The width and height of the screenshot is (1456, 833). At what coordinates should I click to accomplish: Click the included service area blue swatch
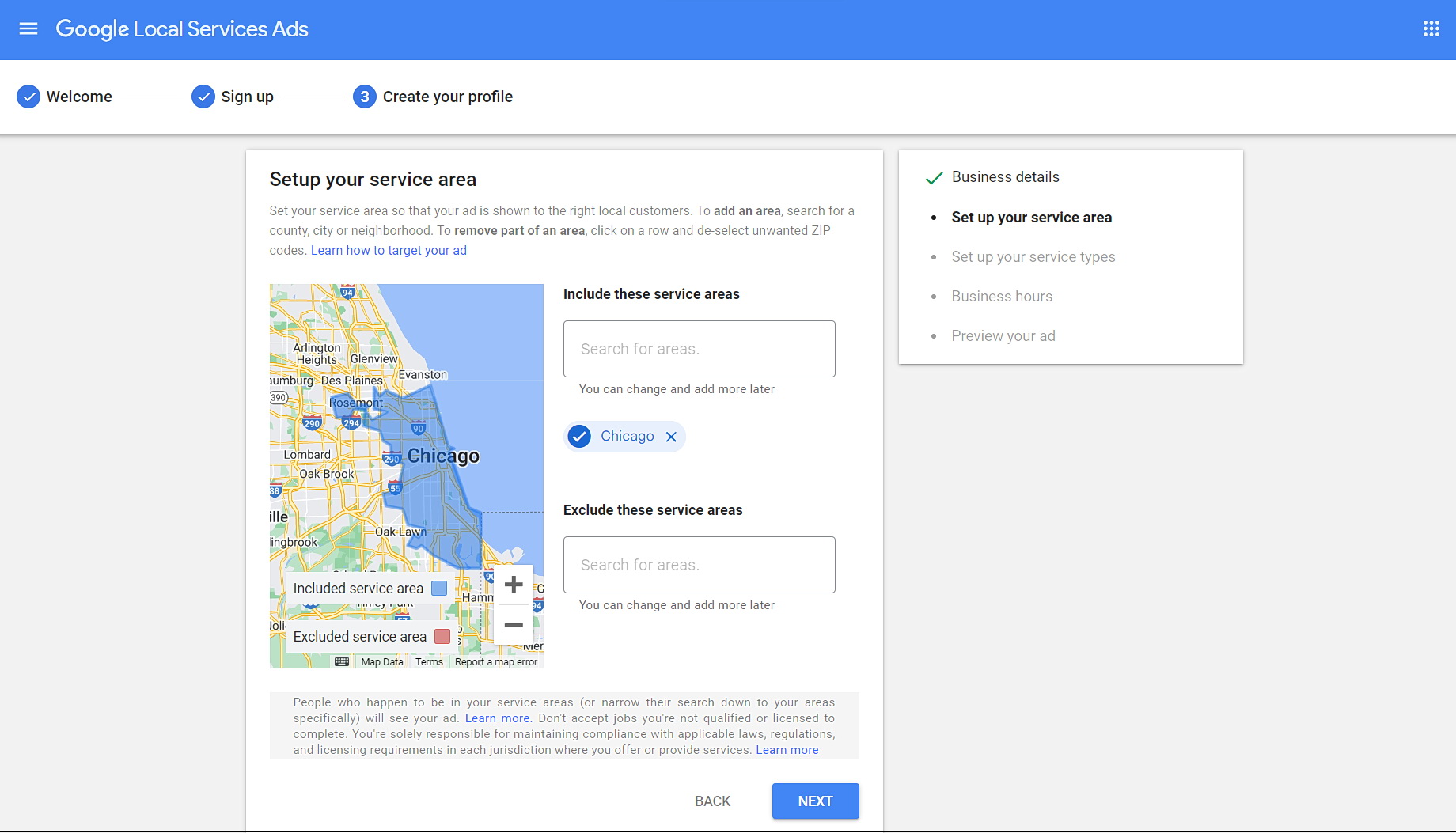[439, 589]
